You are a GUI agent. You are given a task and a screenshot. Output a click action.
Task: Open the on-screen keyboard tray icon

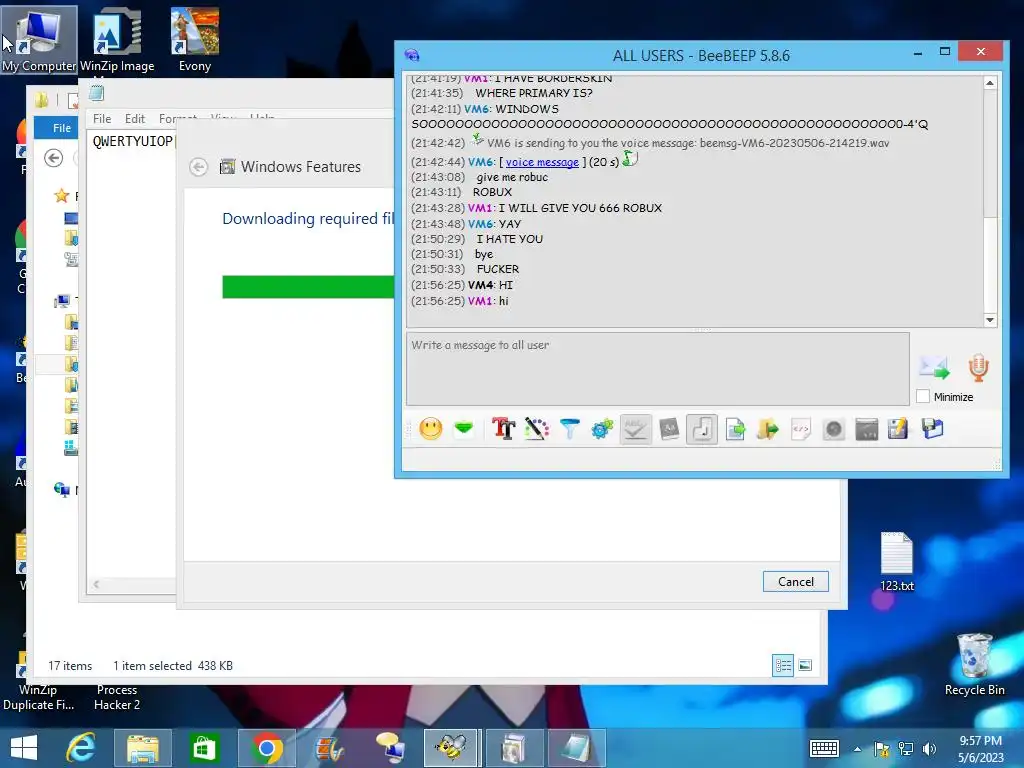click(824, 748)
